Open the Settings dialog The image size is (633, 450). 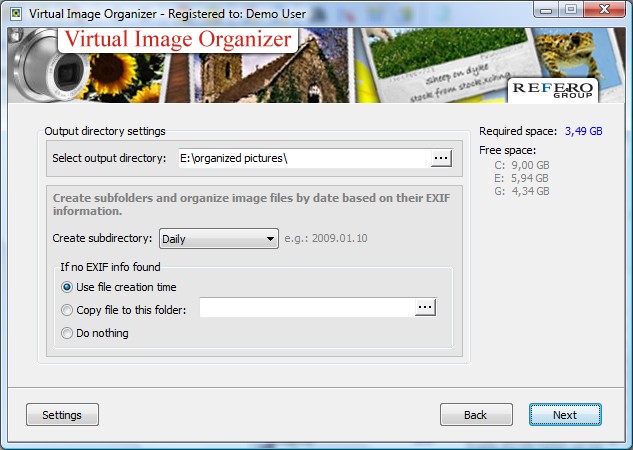coord(62,414)
